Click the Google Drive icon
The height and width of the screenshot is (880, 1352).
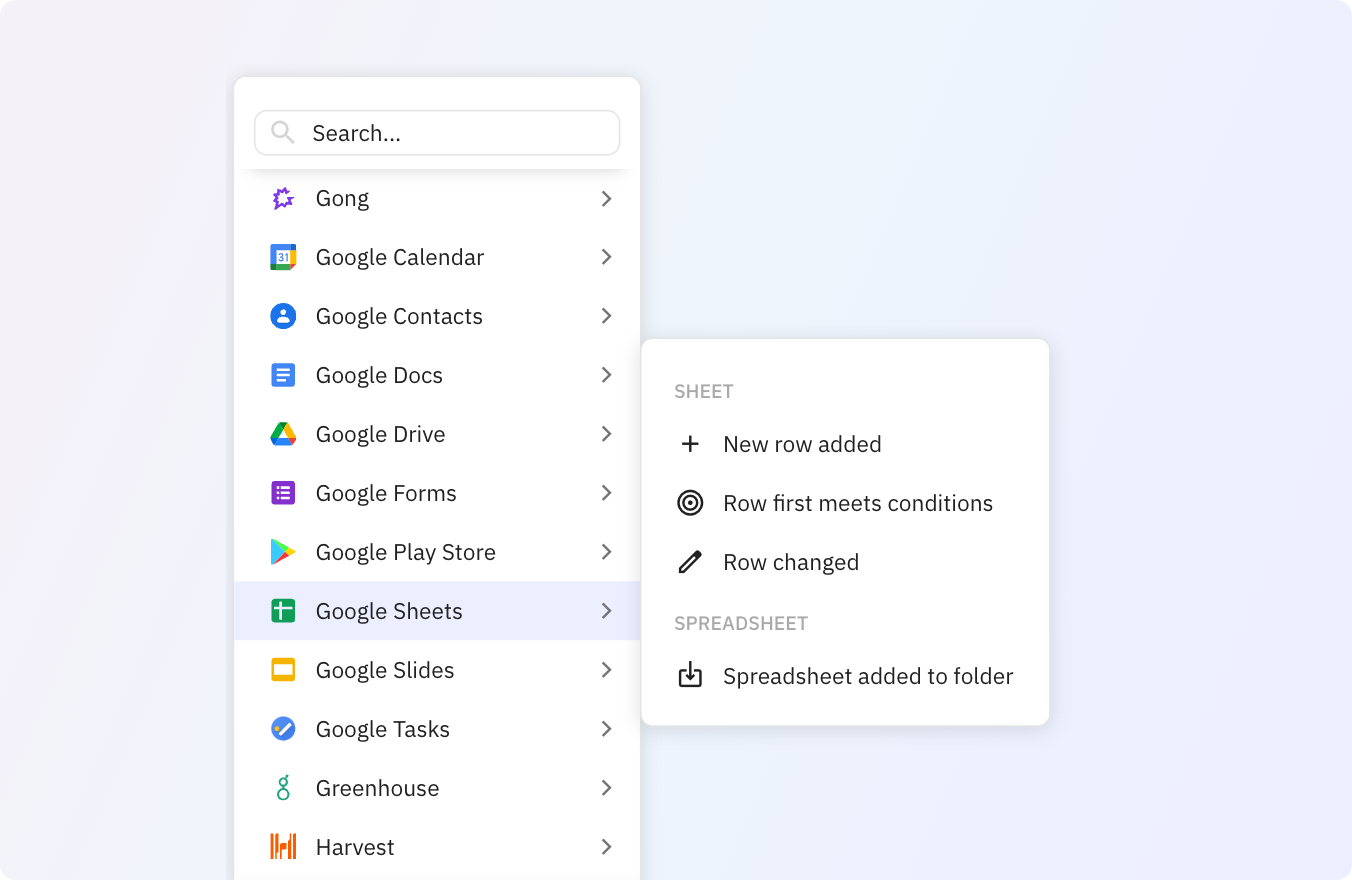pos(283,434)
